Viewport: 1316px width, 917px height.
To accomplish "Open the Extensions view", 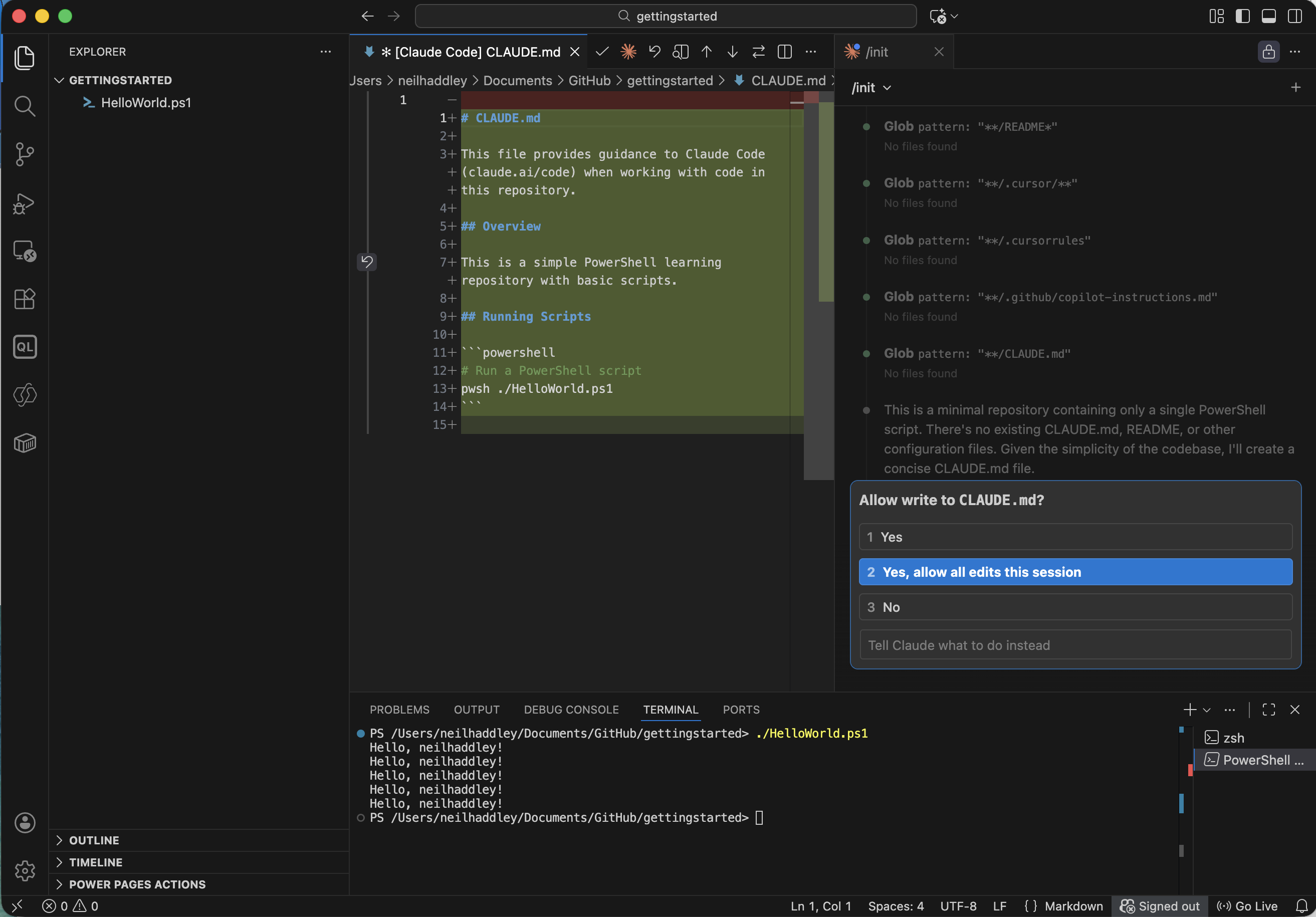I will click(25, 299).
